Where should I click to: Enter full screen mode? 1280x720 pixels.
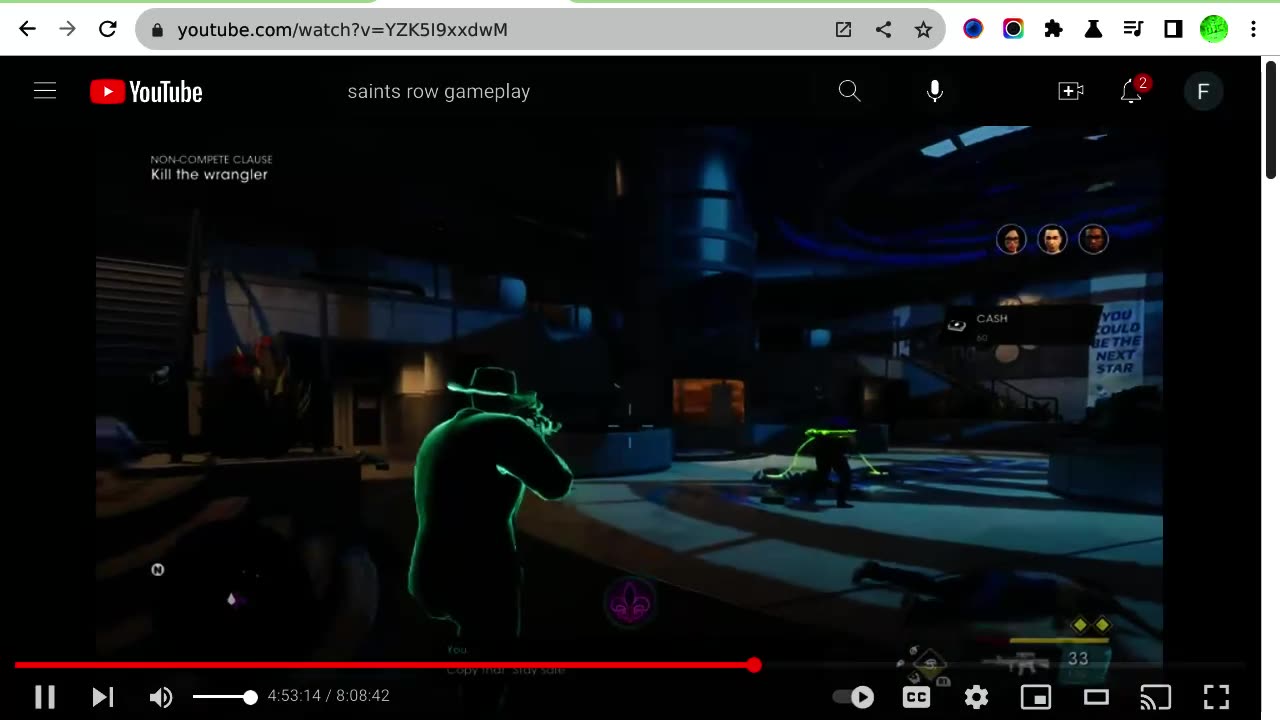pos(1216,697)
